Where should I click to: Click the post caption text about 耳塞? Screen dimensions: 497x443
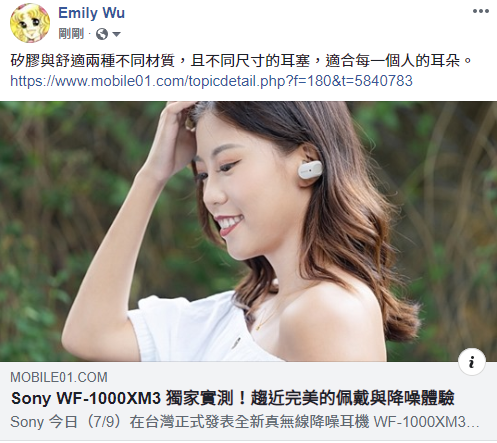(x=241, y=61)
